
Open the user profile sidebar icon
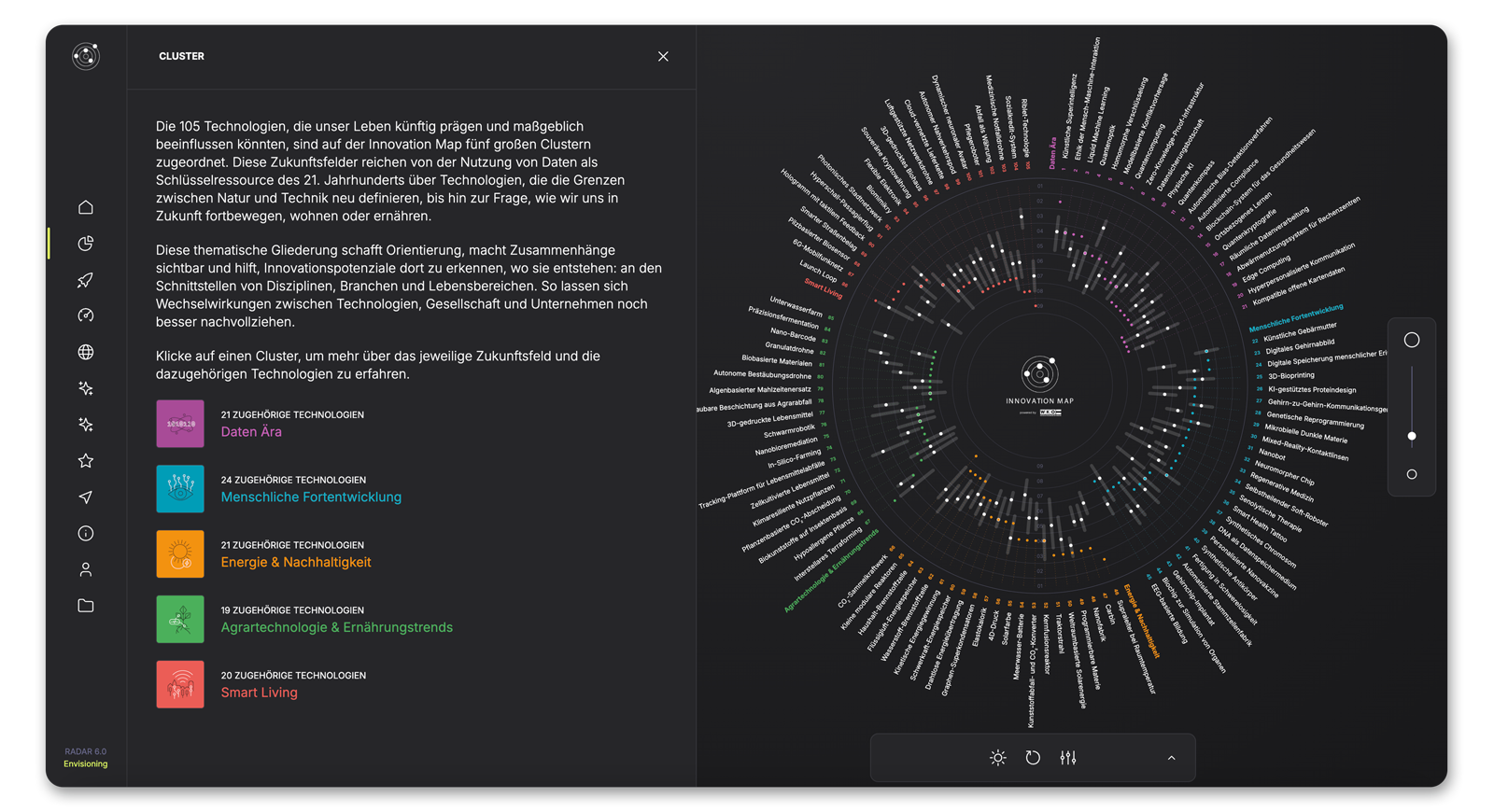[86, 569]
